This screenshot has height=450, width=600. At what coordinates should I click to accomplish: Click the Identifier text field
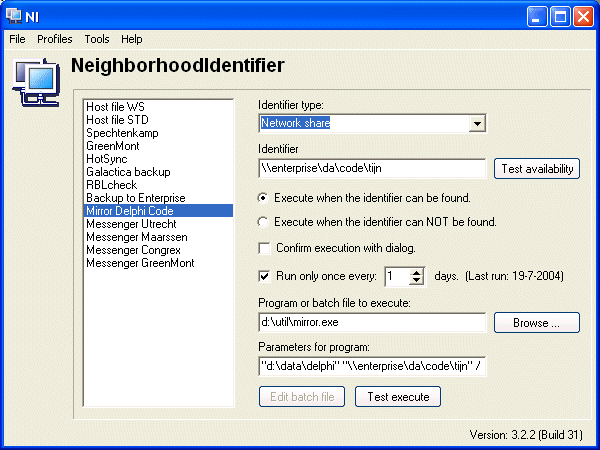click(372, 168)
